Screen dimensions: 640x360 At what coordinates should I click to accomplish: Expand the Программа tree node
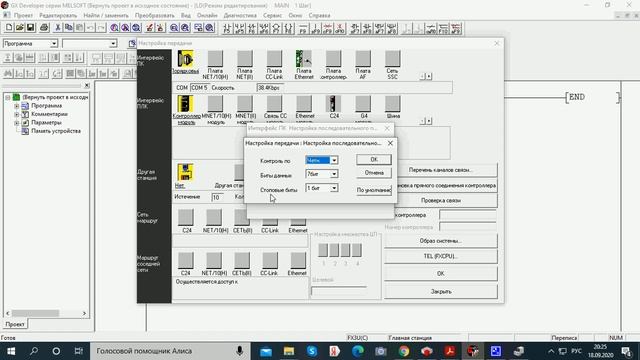(17, 106)
